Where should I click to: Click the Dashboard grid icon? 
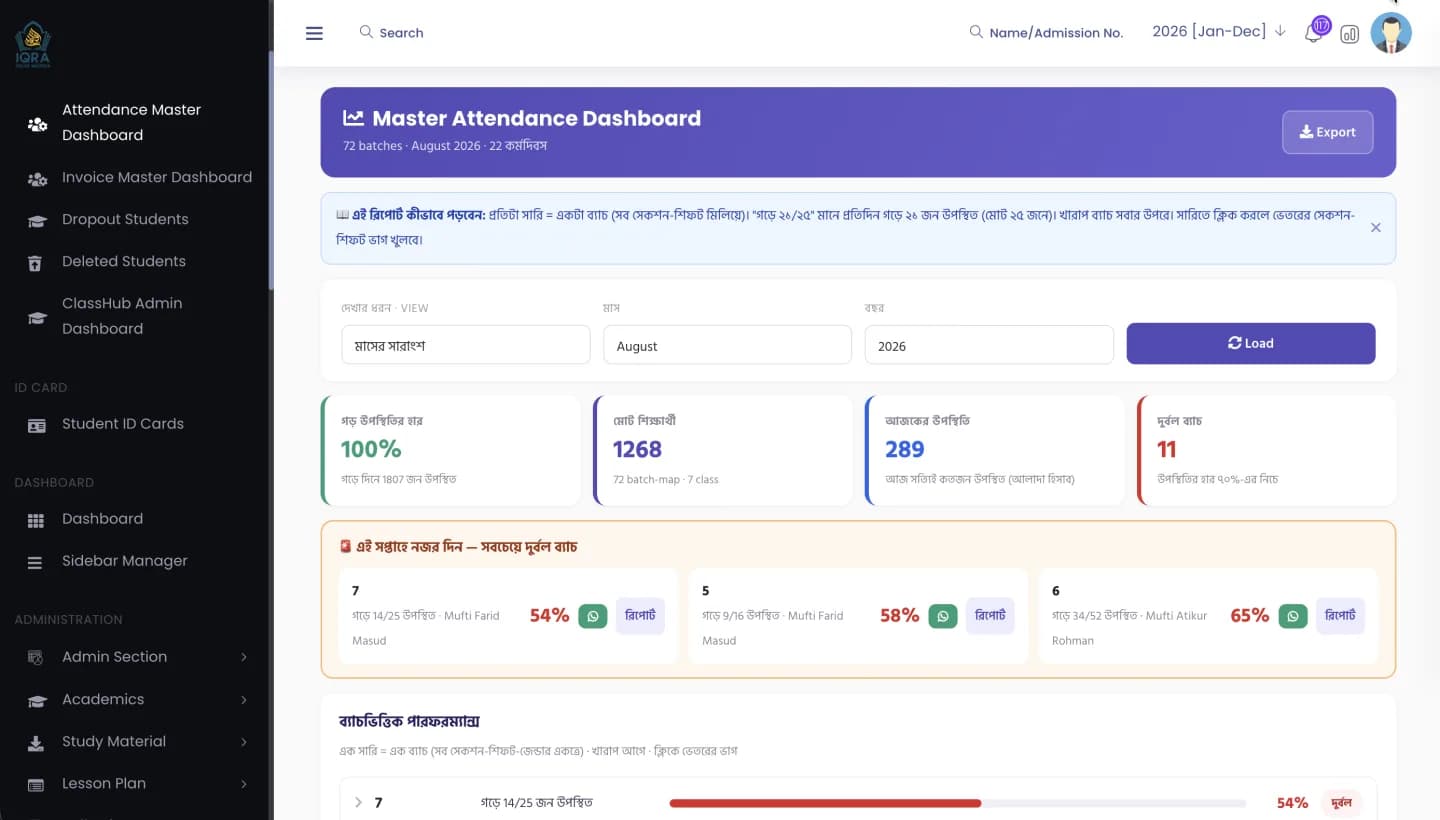36,520
